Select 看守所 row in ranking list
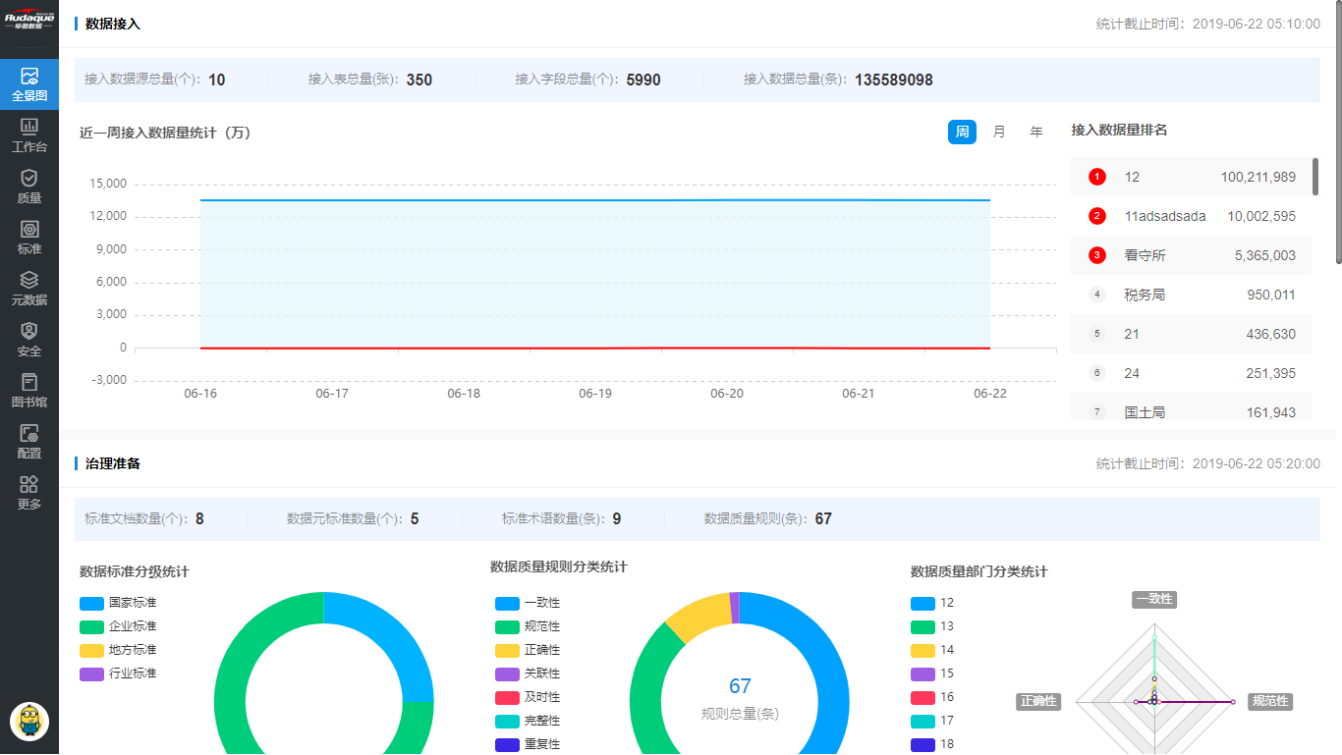The image size is (1342, 755). 1191,255
